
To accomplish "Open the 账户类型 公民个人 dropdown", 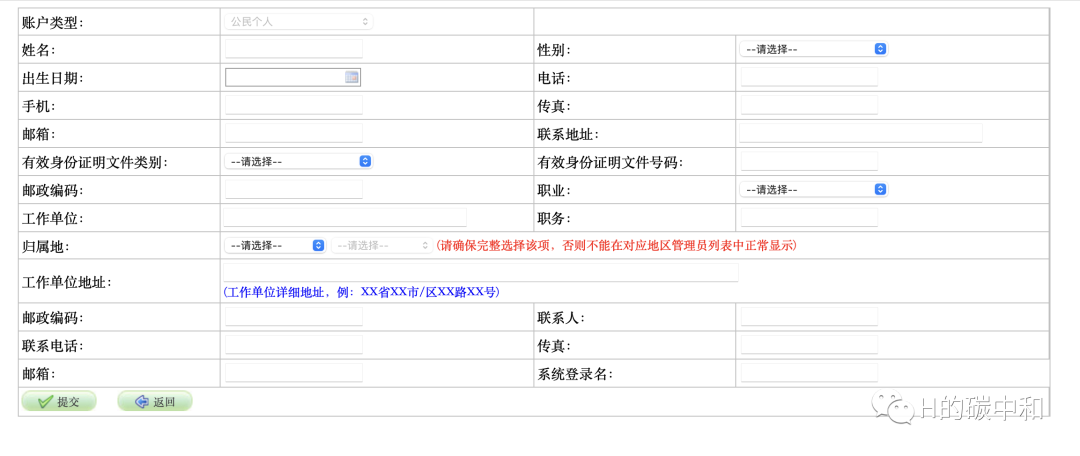I will pyautogui.click(x=298, y=21).
